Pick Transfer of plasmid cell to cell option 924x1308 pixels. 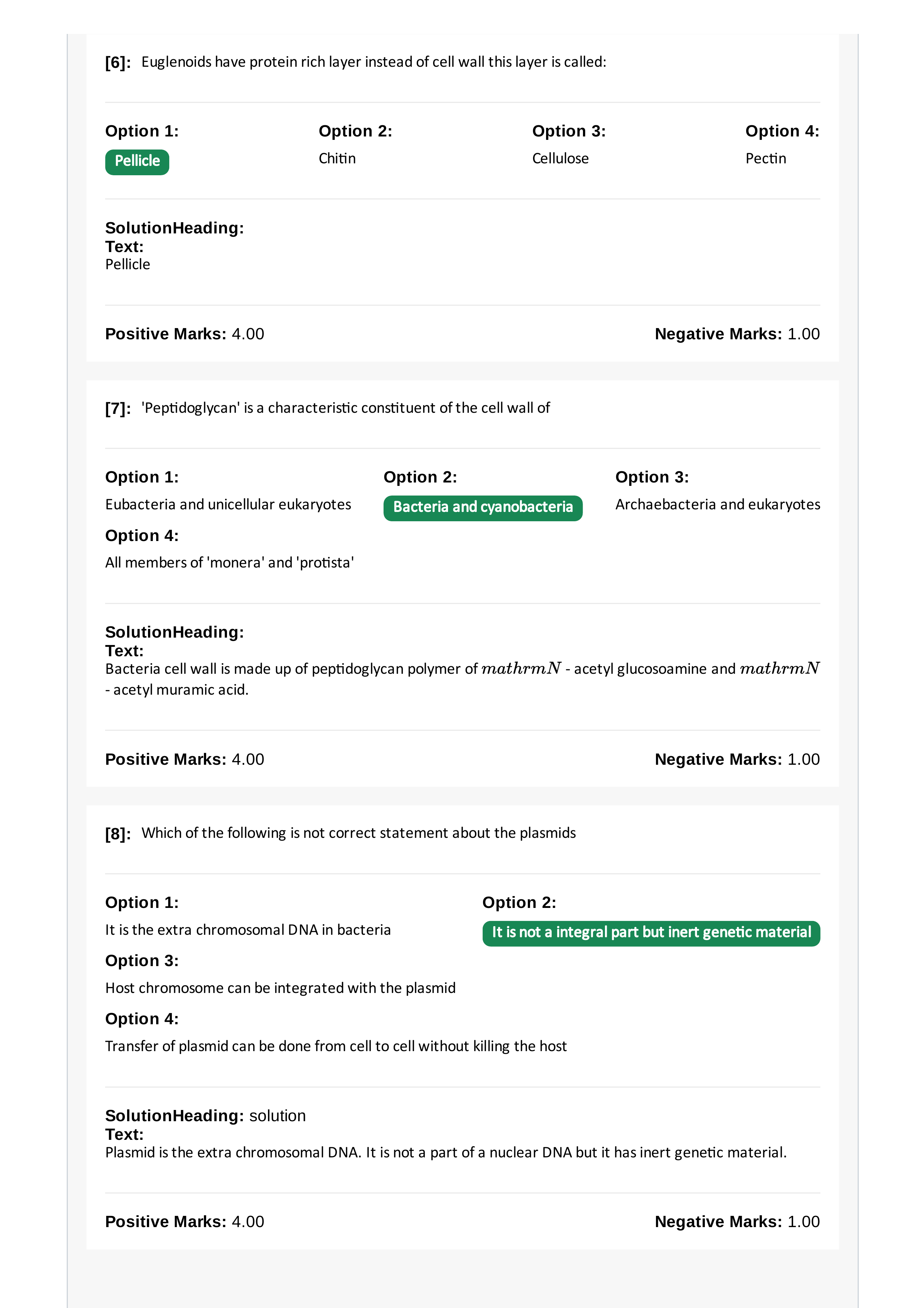pyautogui.click(x=336, y=1046)
